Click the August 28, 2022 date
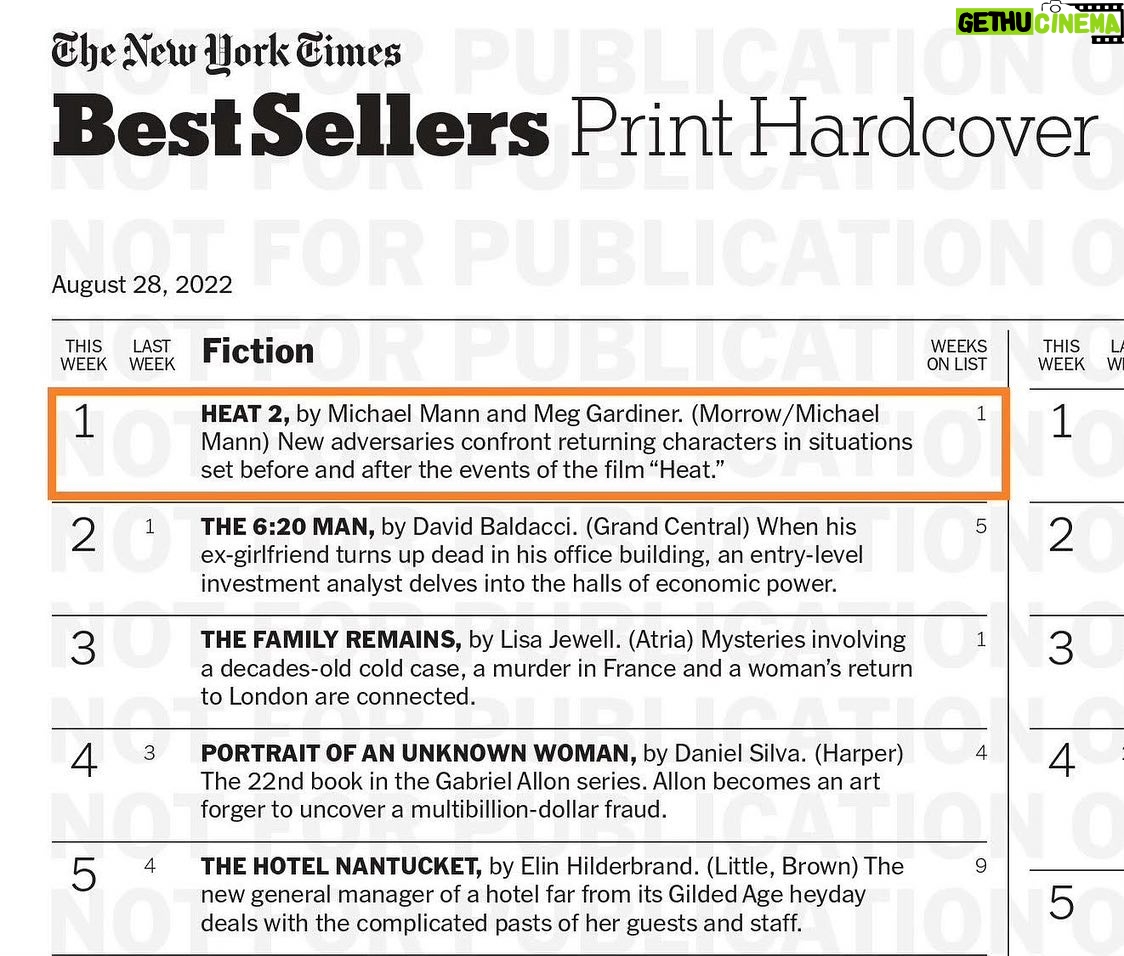Image resolution: width=1124 pixels, height=956 pixels. pyautogui.click(x=142, y=285)
